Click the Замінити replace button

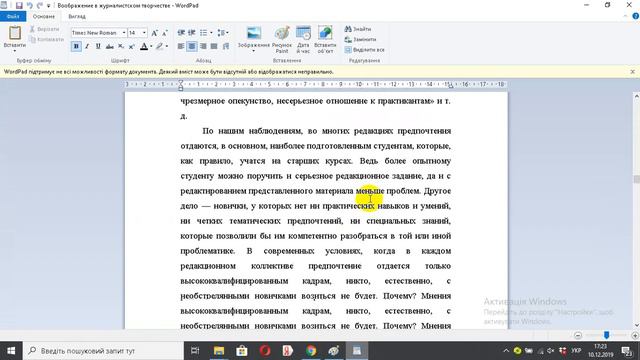(x=360, y=40)
